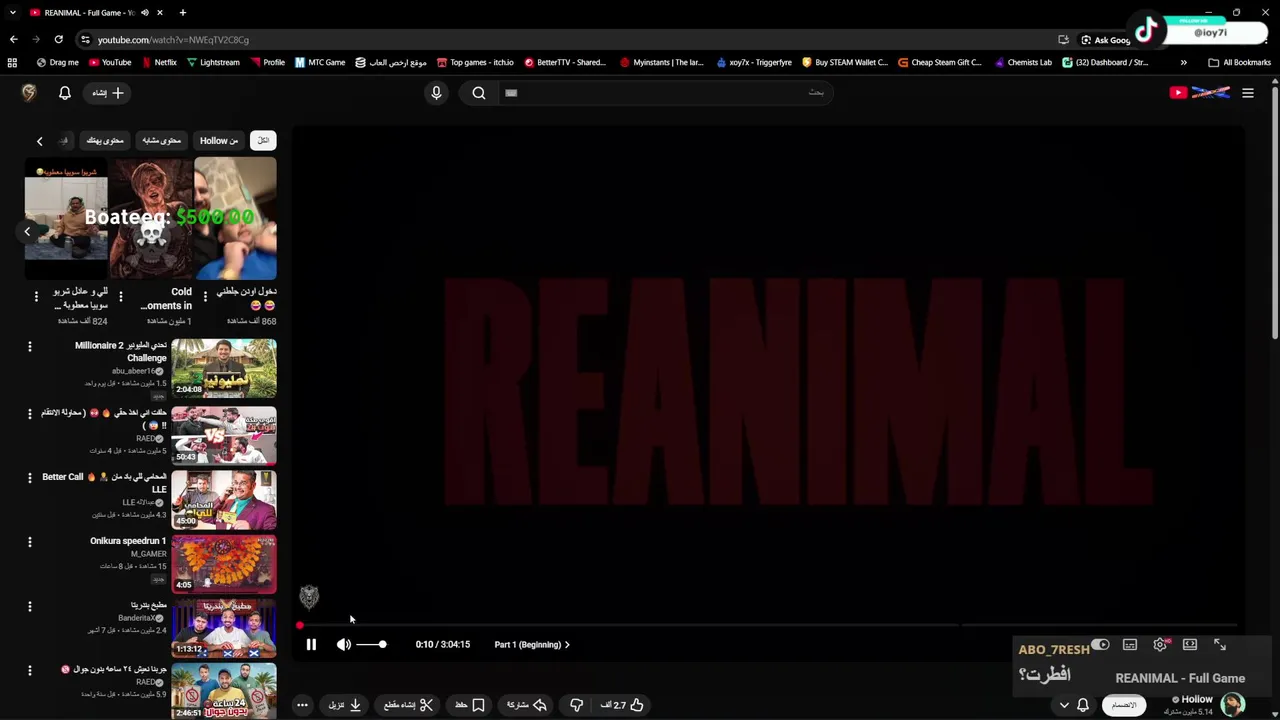Open options for 'Cold ...oments in' Short

tap(120, 297)
